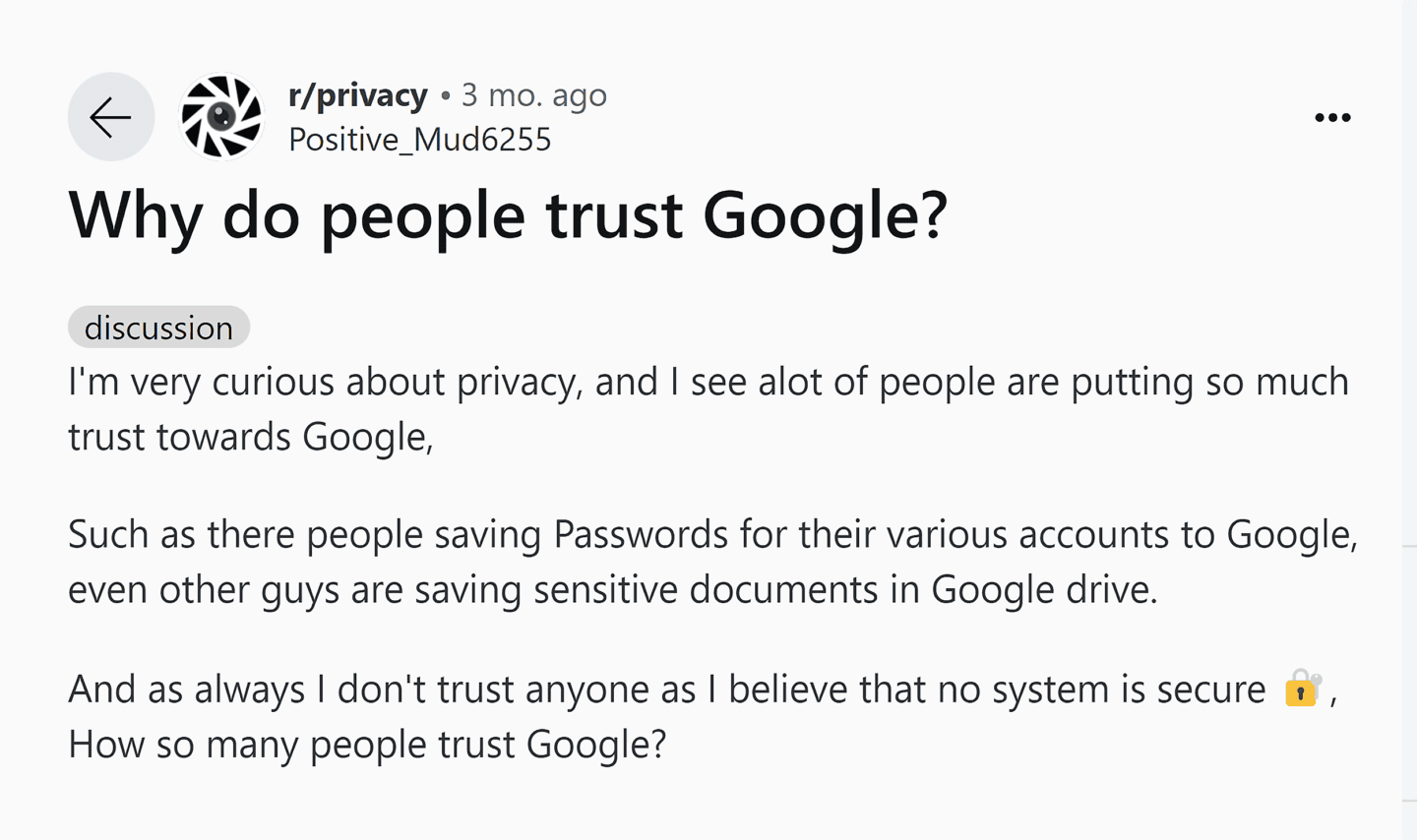
Task: Click the title "Why do people trust Google?"
Action: pos(507,215)
